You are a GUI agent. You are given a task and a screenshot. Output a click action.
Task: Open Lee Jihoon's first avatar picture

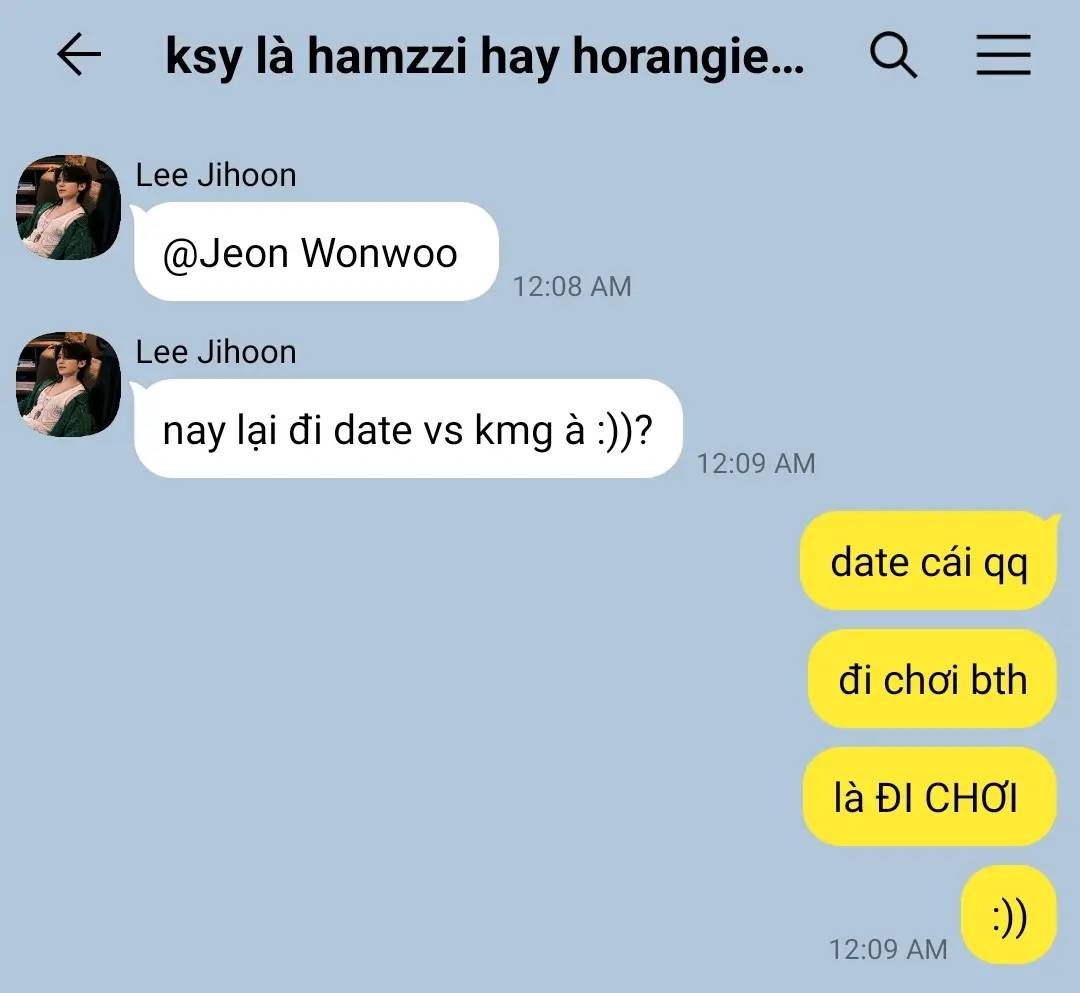coord(68,207)
